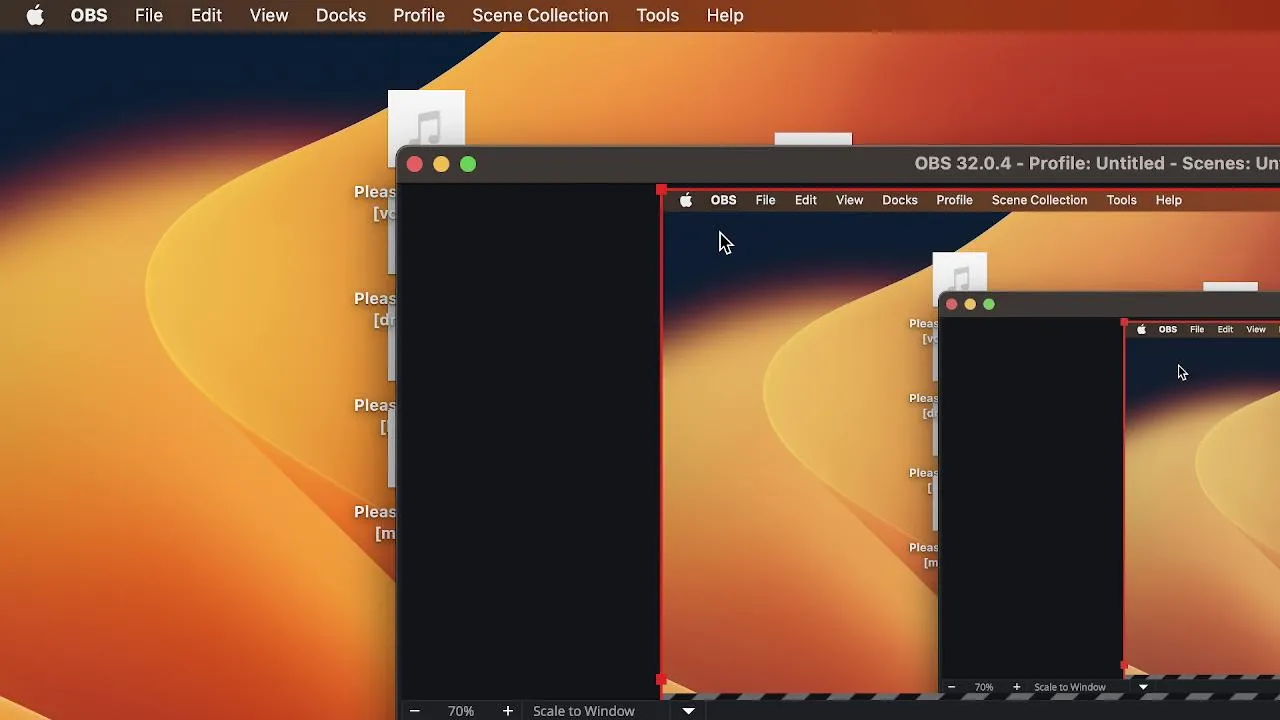The image size is (1280, 720).
Task: Click the 70% zoom value in the main OBS window
Action: click(461, 711)
